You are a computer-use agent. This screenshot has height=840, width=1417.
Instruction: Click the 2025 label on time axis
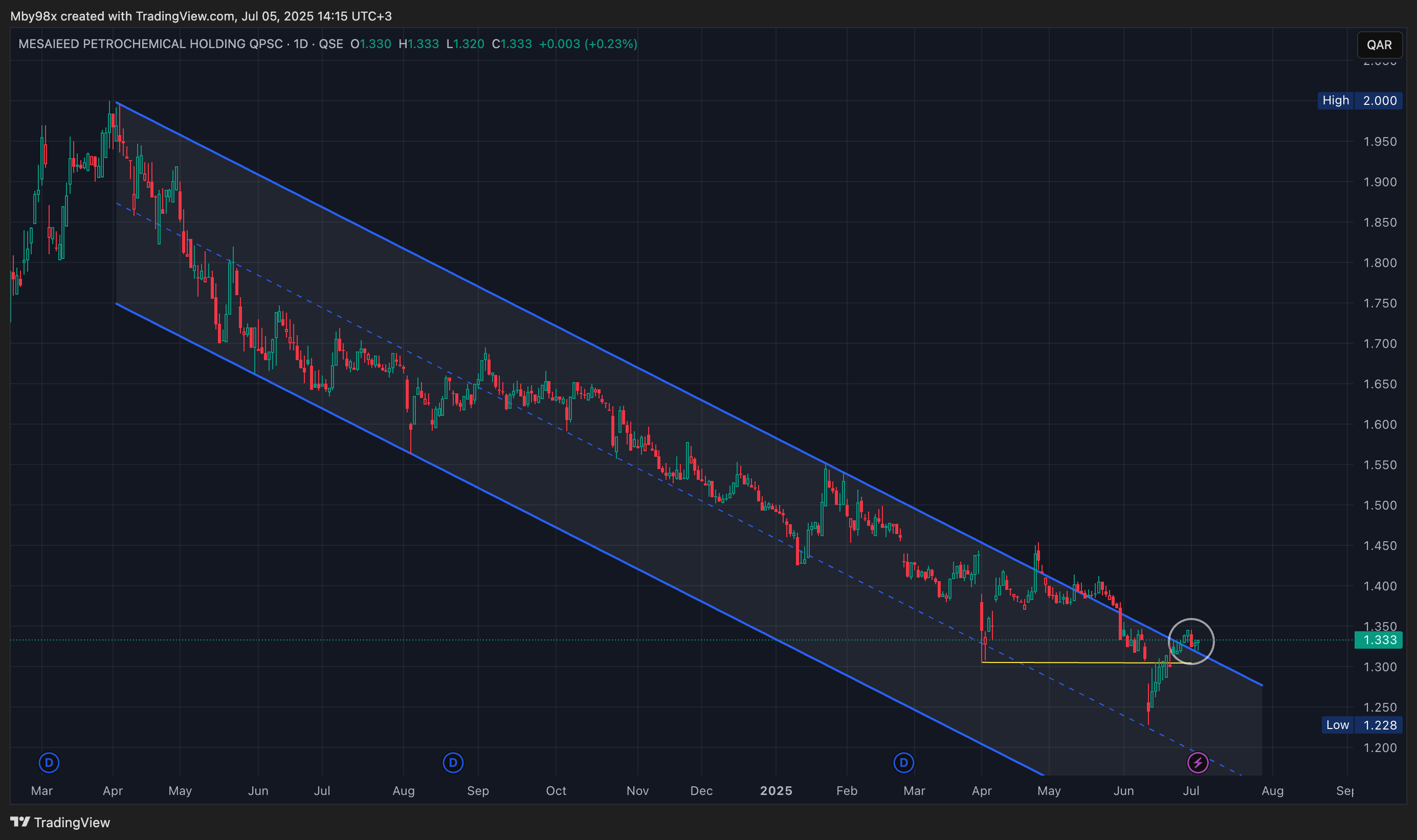pos(776,790)
